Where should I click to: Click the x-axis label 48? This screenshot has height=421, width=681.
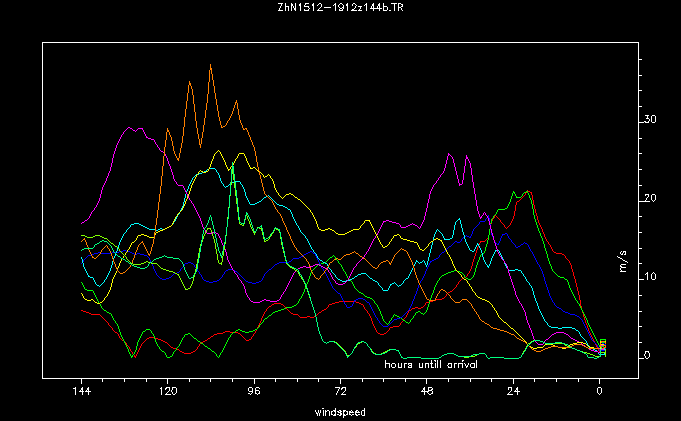pos(427,391)
